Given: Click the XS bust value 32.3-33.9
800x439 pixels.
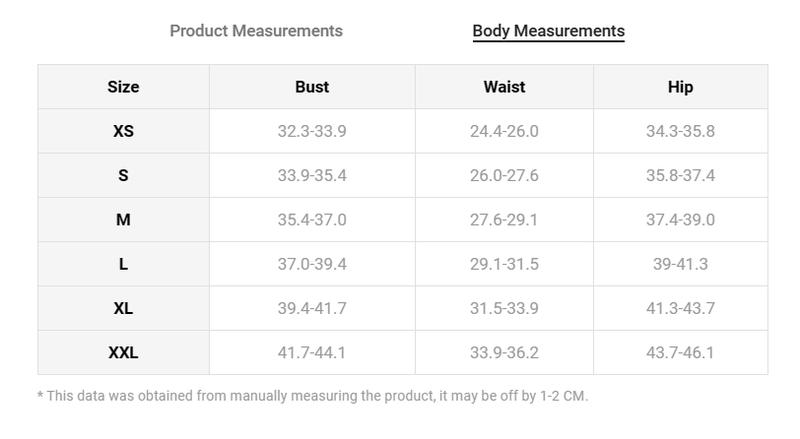Looking at the screenshot, I should [x=312, y=131].
